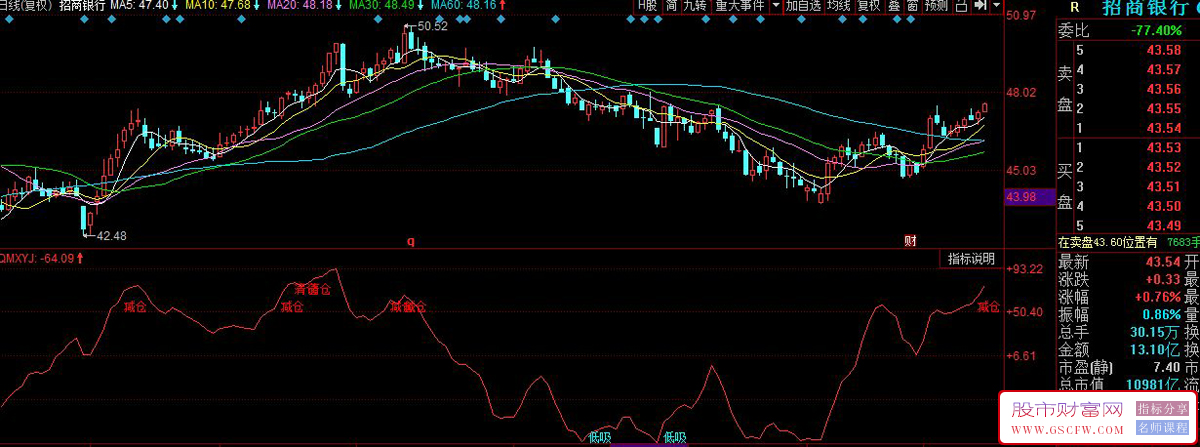Open 指标说明 indicator description
Viewport: 1200px width, 447px height.
(971, 259)
